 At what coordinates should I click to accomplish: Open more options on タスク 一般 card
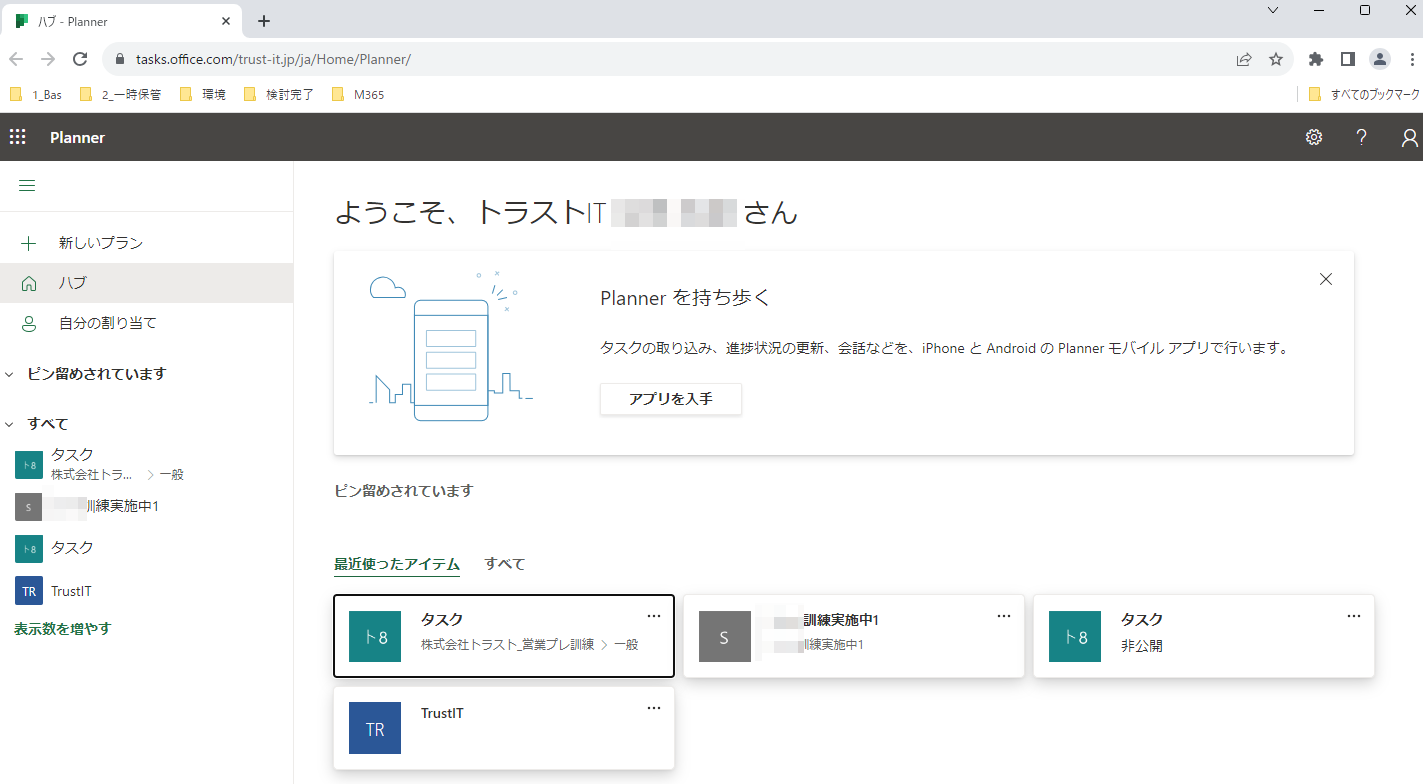[654, 616]
